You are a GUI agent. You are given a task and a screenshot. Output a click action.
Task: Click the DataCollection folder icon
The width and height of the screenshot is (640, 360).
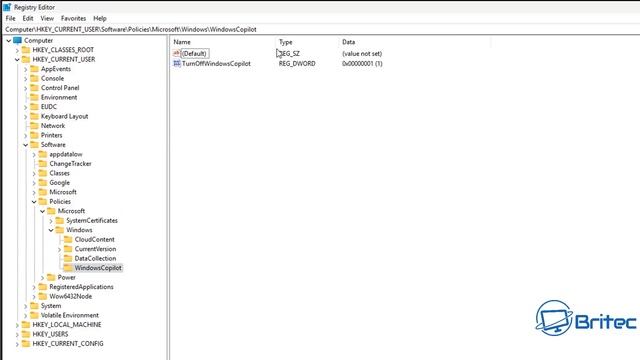pos(68,258)
